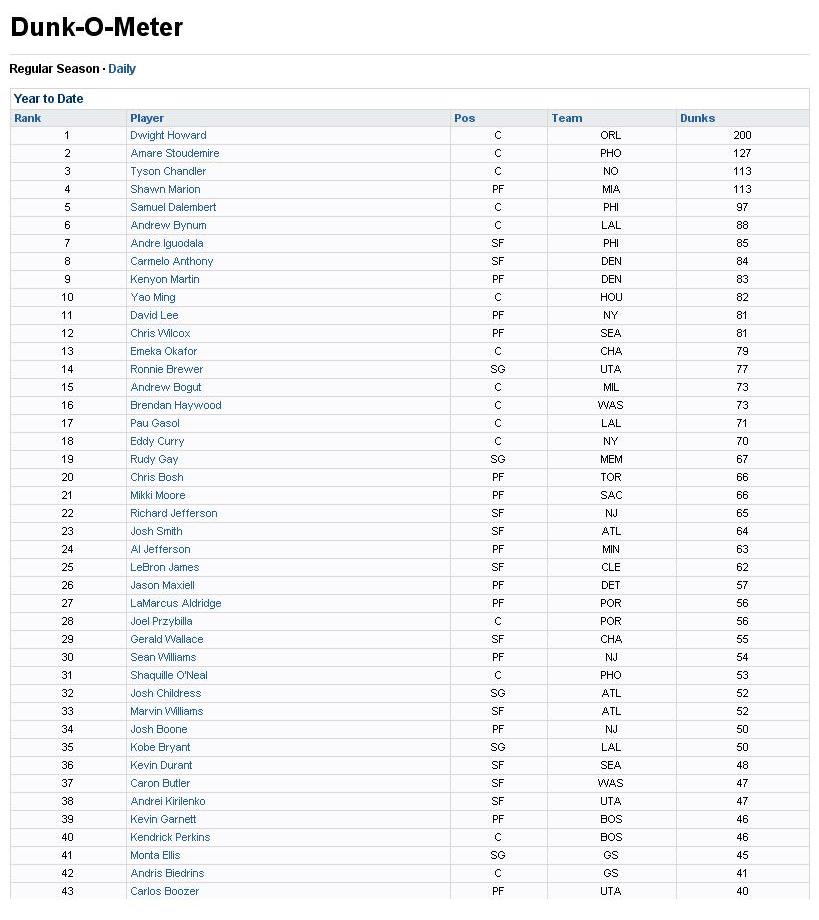
Task: Open Carlos Boozer's player link
Action: coord(165,891)
